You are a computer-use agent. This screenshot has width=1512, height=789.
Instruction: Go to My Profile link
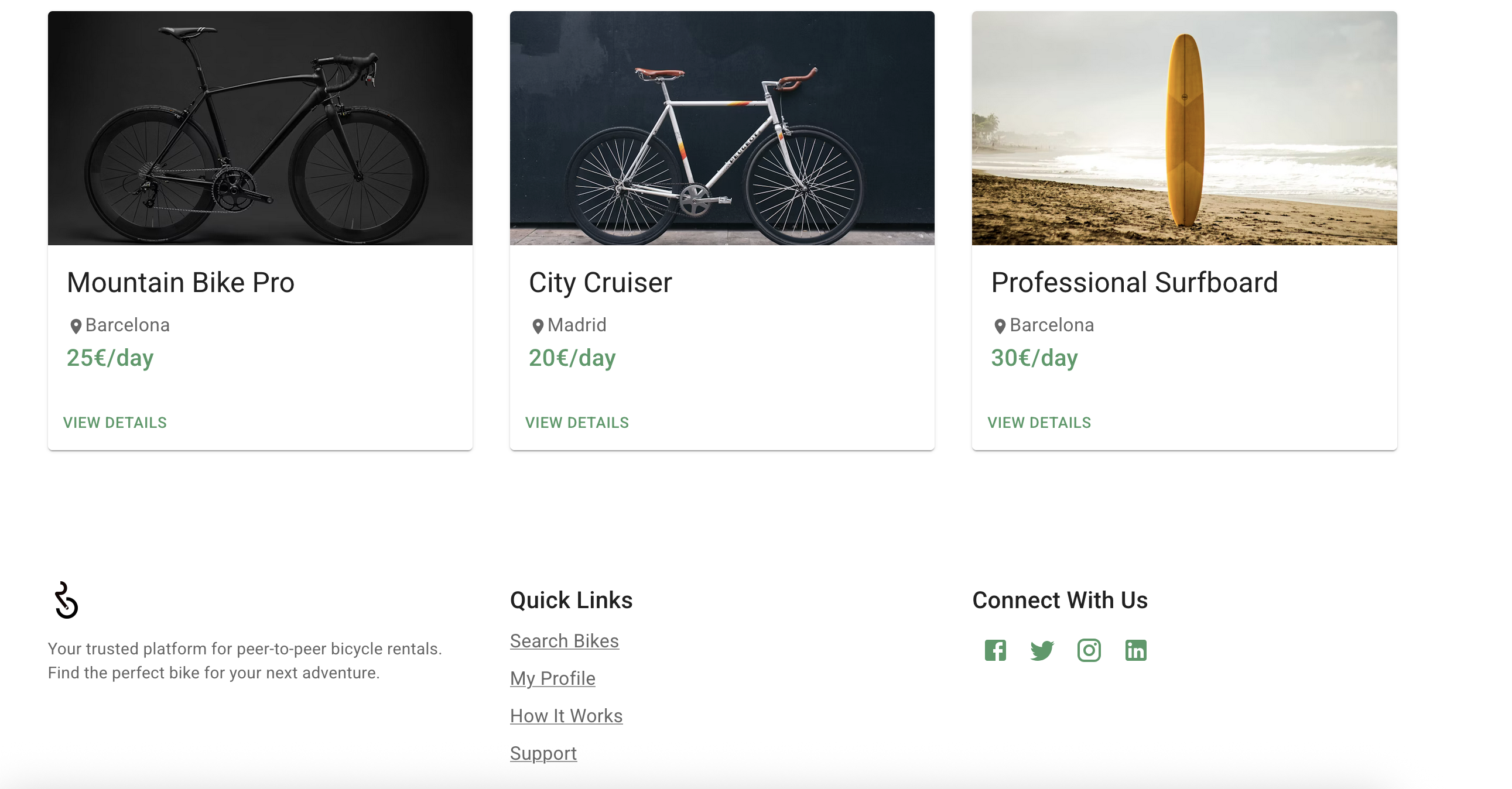coord(552,678)
